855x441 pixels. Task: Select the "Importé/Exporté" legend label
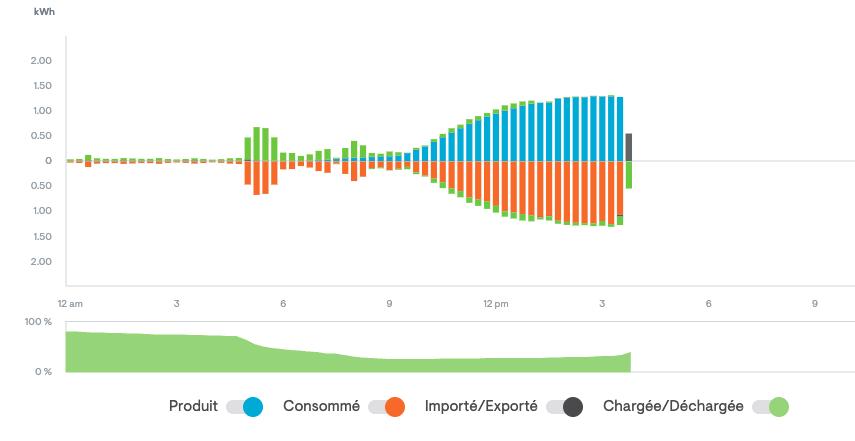coord(481,407)
